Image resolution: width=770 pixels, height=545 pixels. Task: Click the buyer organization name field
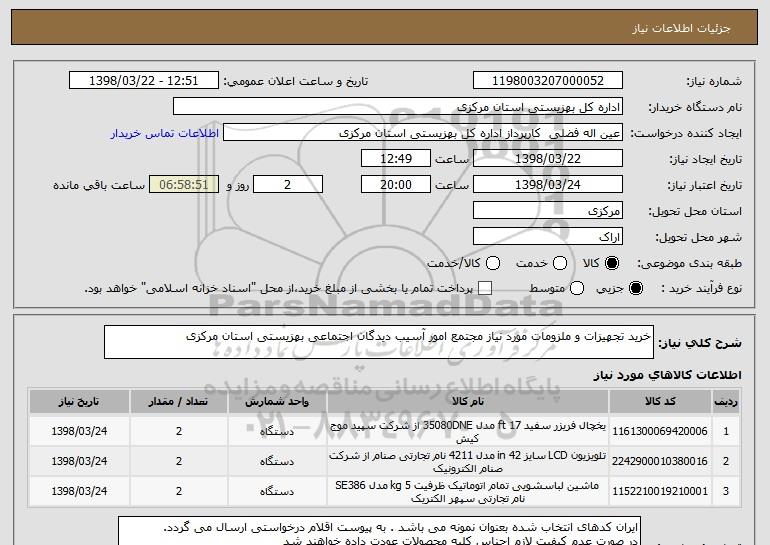[398, 107]
